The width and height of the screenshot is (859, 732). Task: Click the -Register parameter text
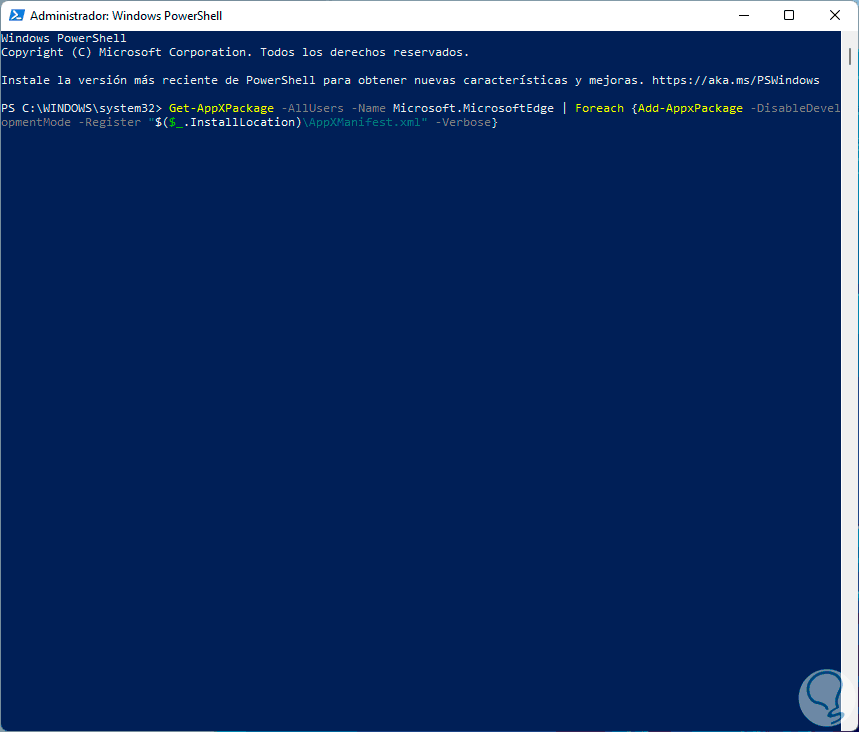pos(110,122)
